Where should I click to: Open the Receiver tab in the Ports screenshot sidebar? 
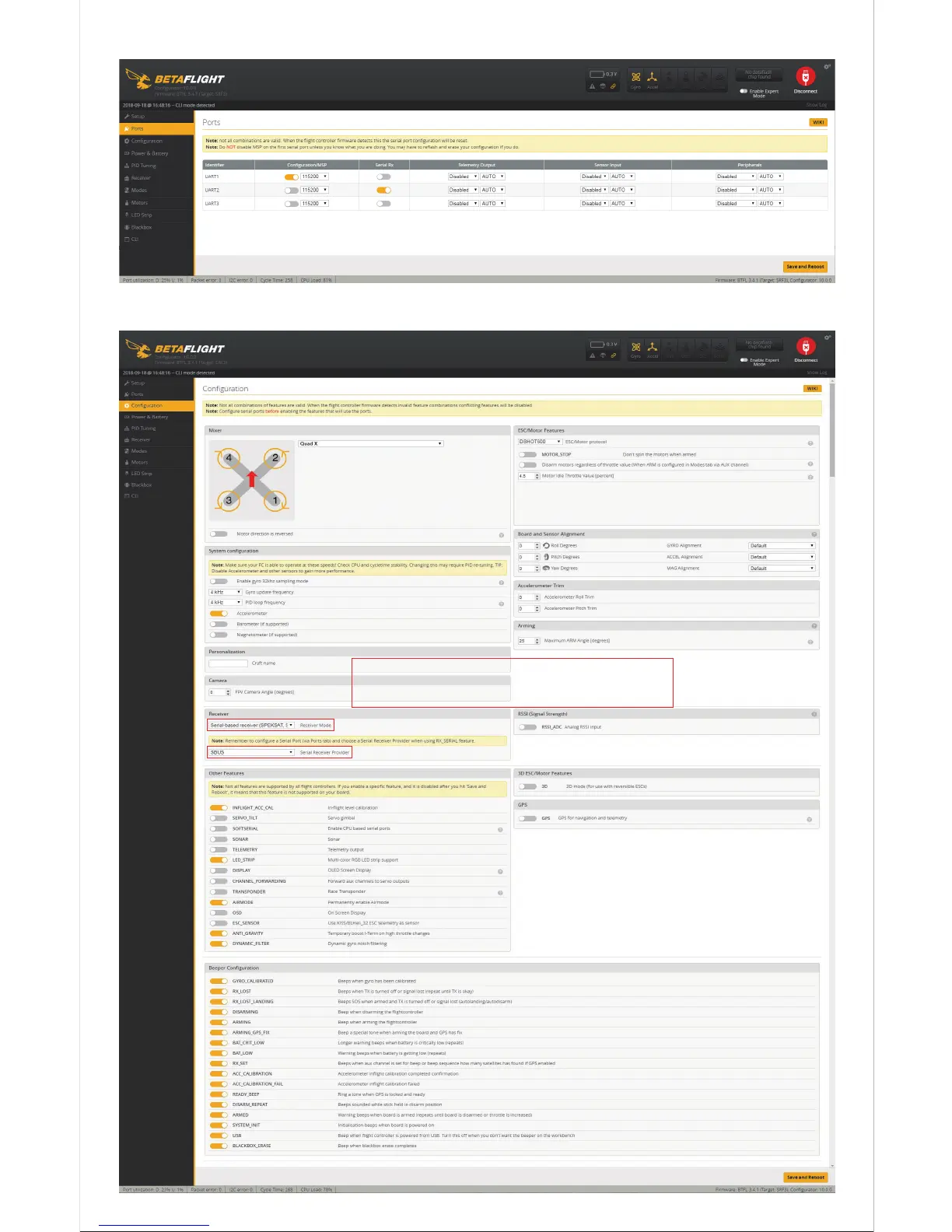tap(156, 178)
